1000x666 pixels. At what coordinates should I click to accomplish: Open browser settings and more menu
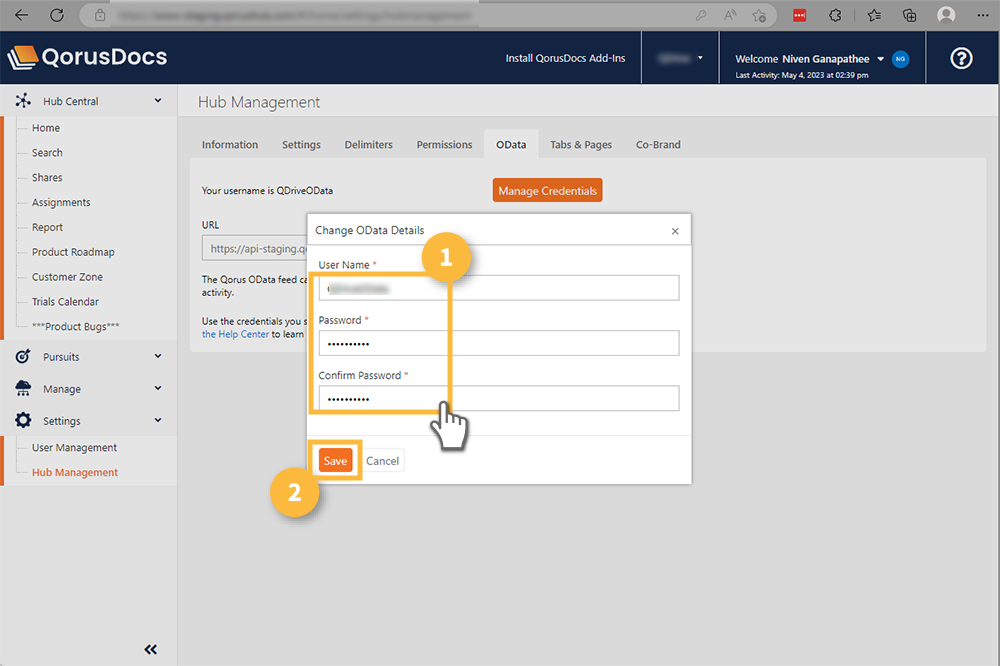coord(983,15)
